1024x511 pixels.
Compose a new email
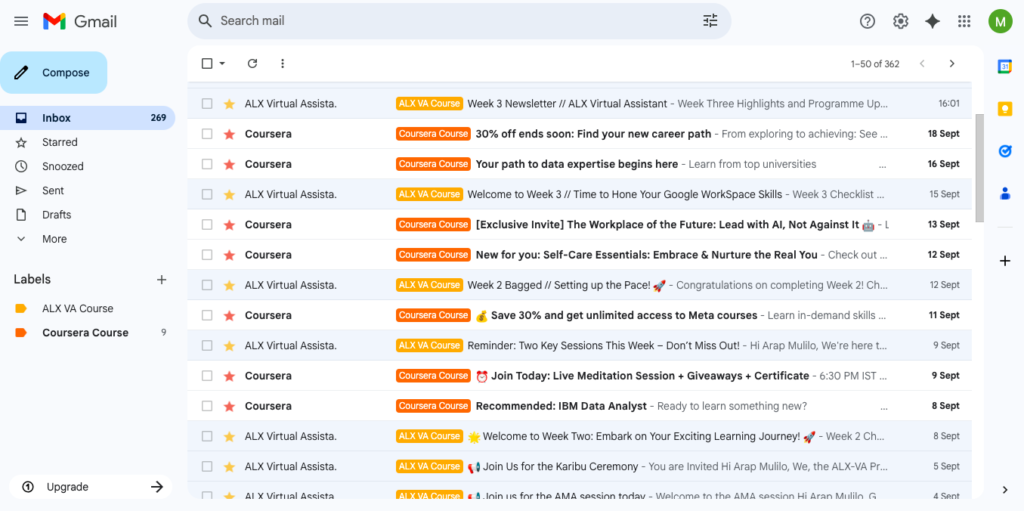pos(54,73)
